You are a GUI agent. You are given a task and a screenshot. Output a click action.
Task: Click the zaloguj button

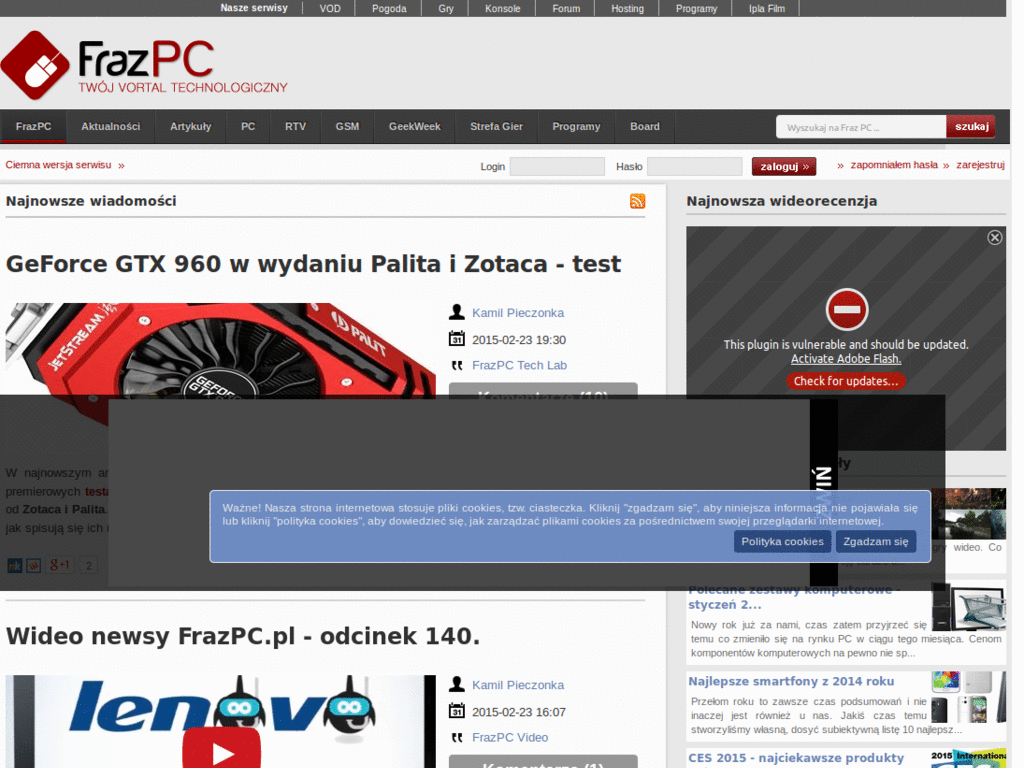(784, 167)
